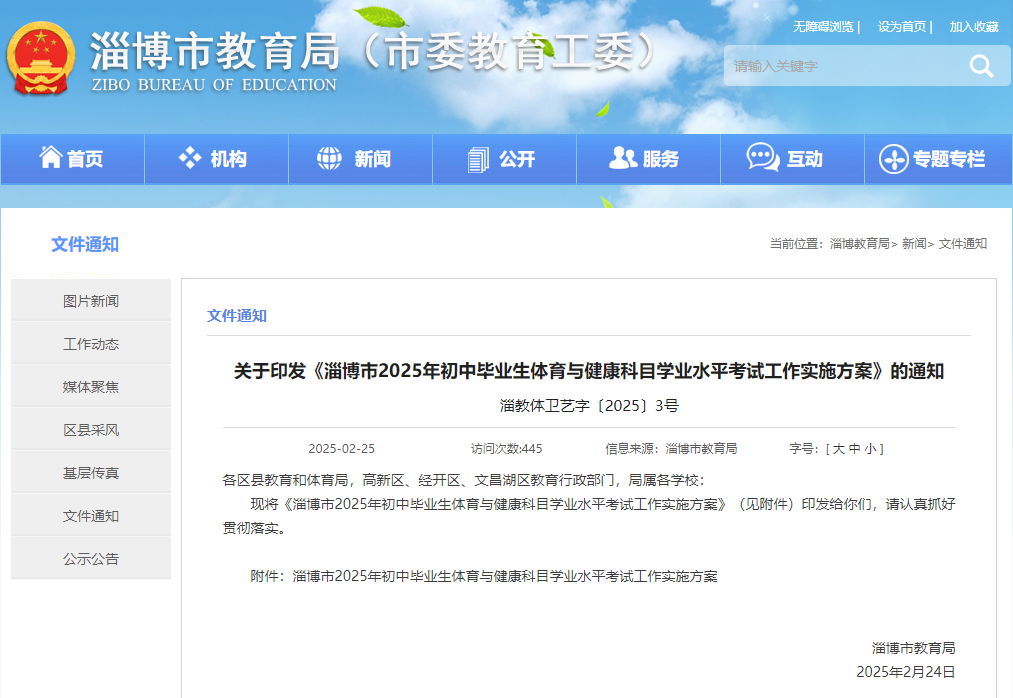Open 图片新闻 in the sidebar
Screen dimensions: 1013x698
pos(91,301)
